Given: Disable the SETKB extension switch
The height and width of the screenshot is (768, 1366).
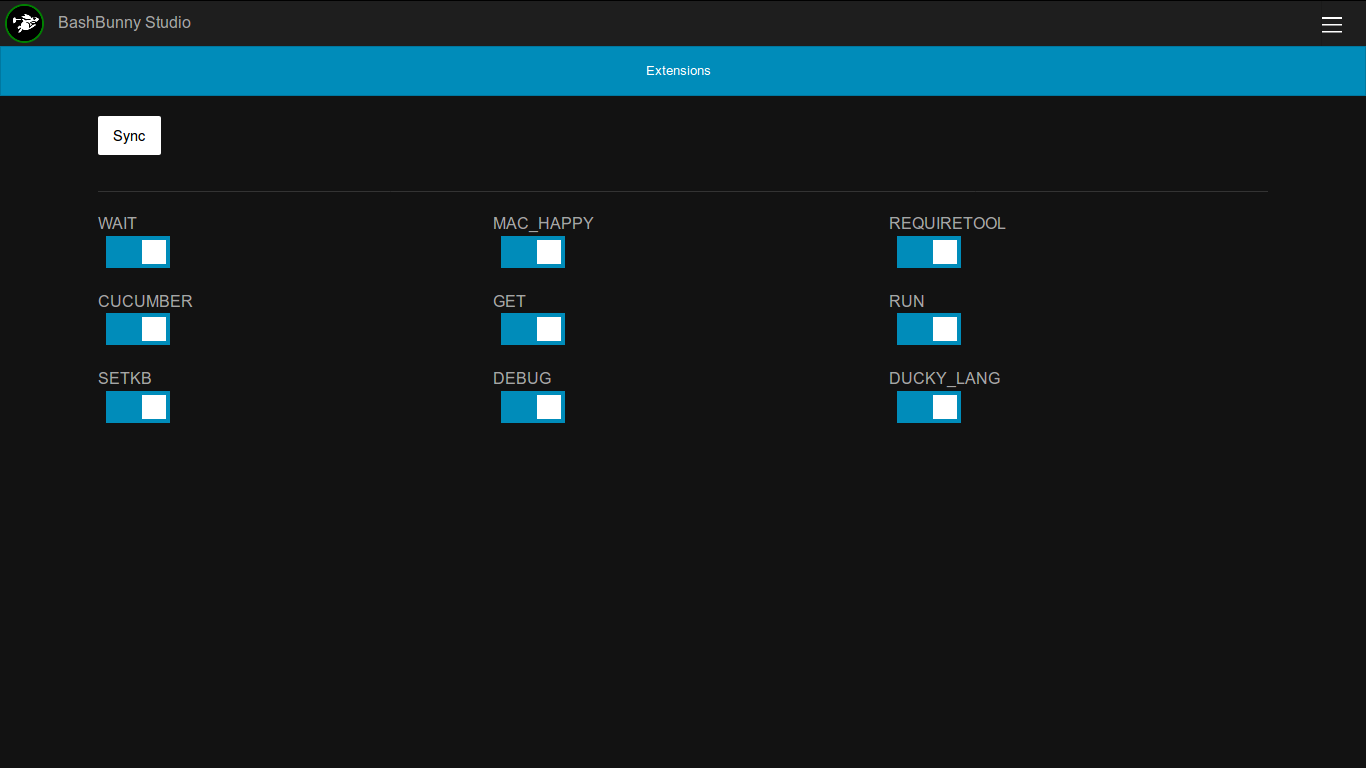Looking at the screenshot, I should click(138, 407).
